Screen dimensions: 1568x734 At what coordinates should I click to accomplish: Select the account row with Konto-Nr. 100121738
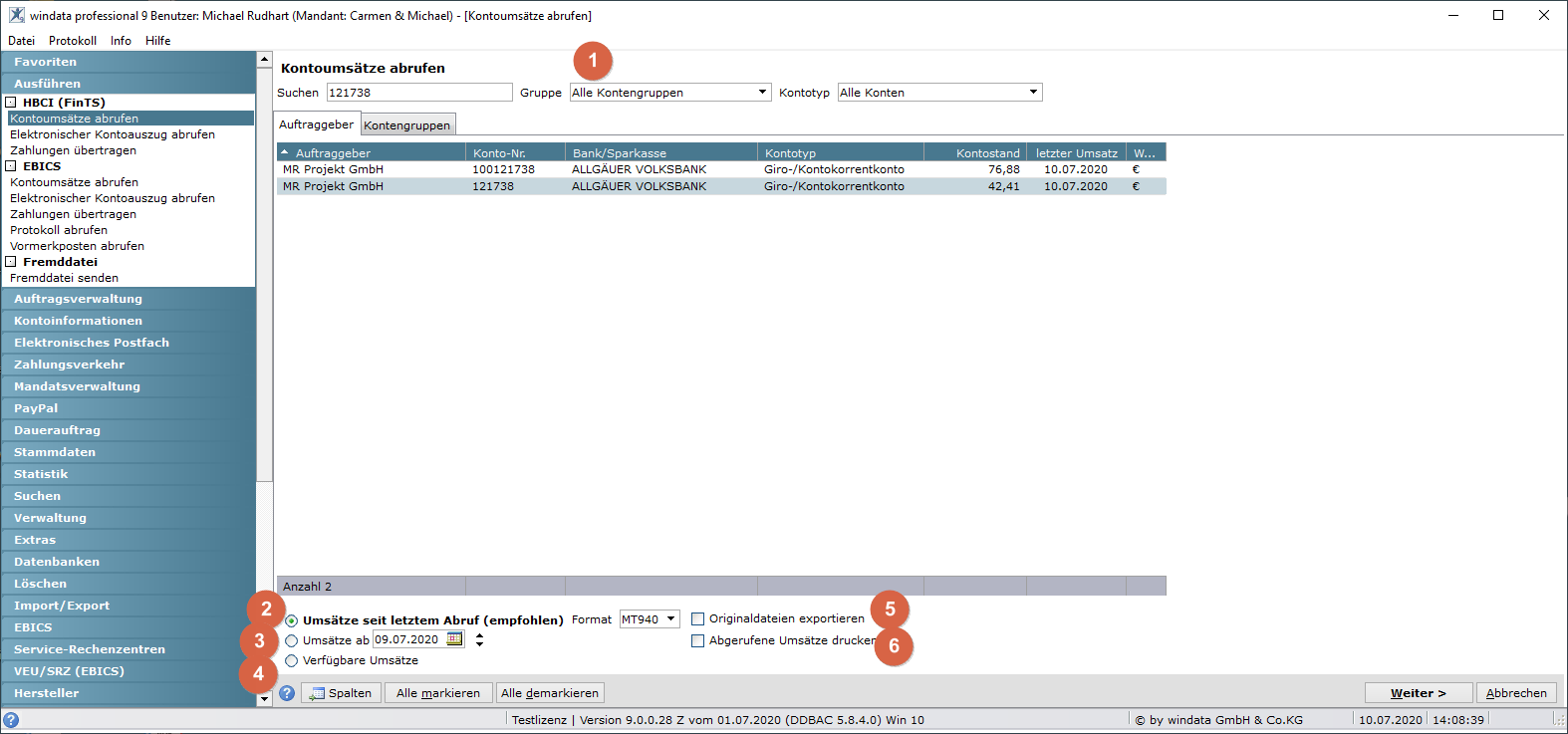click(721, 169)
